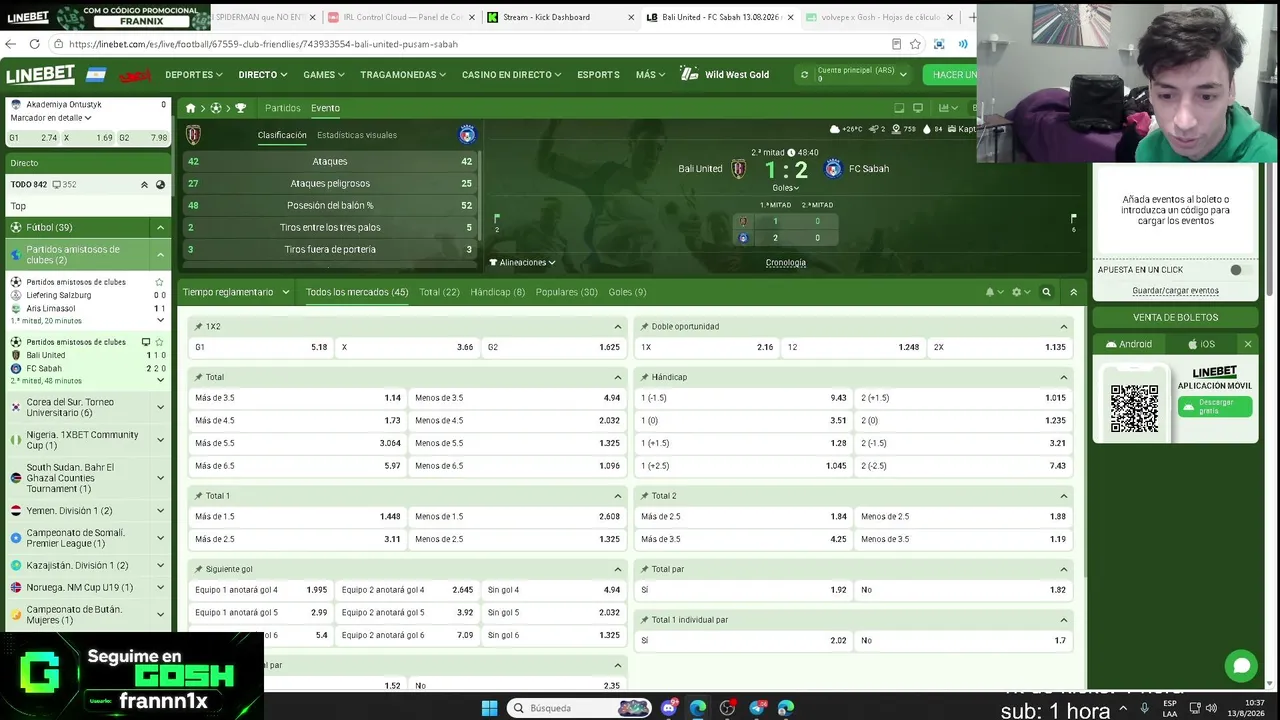The image size is (1280, 720).
Task: Pin the Total par market
Action: (x=644, y=569)
